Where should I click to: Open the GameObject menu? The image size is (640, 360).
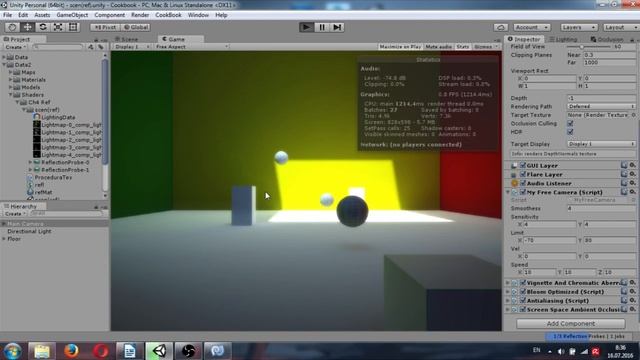pyautogui.click(x=72, y=15)
